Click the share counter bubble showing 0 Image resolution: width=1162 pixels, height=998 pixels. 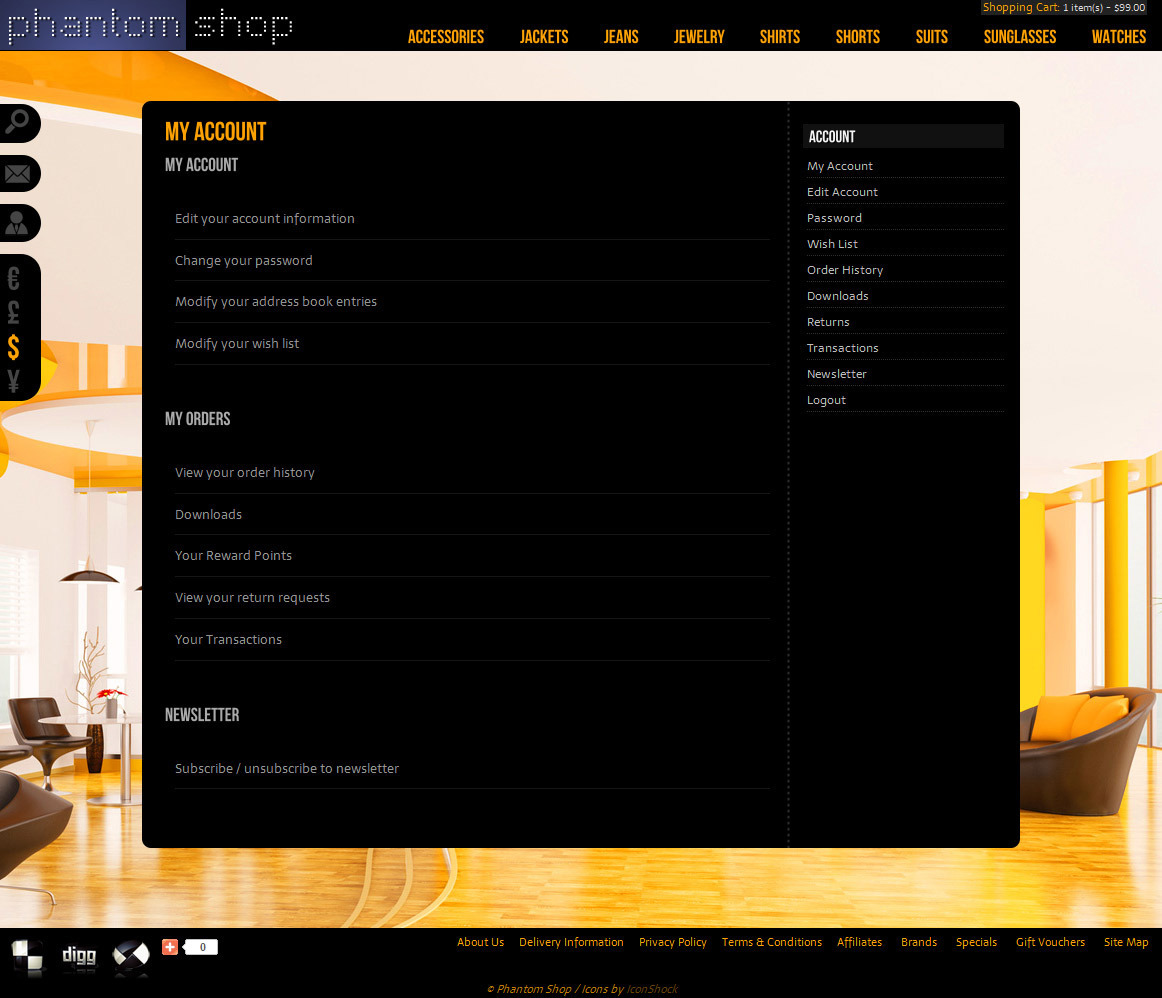click(201, 947)
